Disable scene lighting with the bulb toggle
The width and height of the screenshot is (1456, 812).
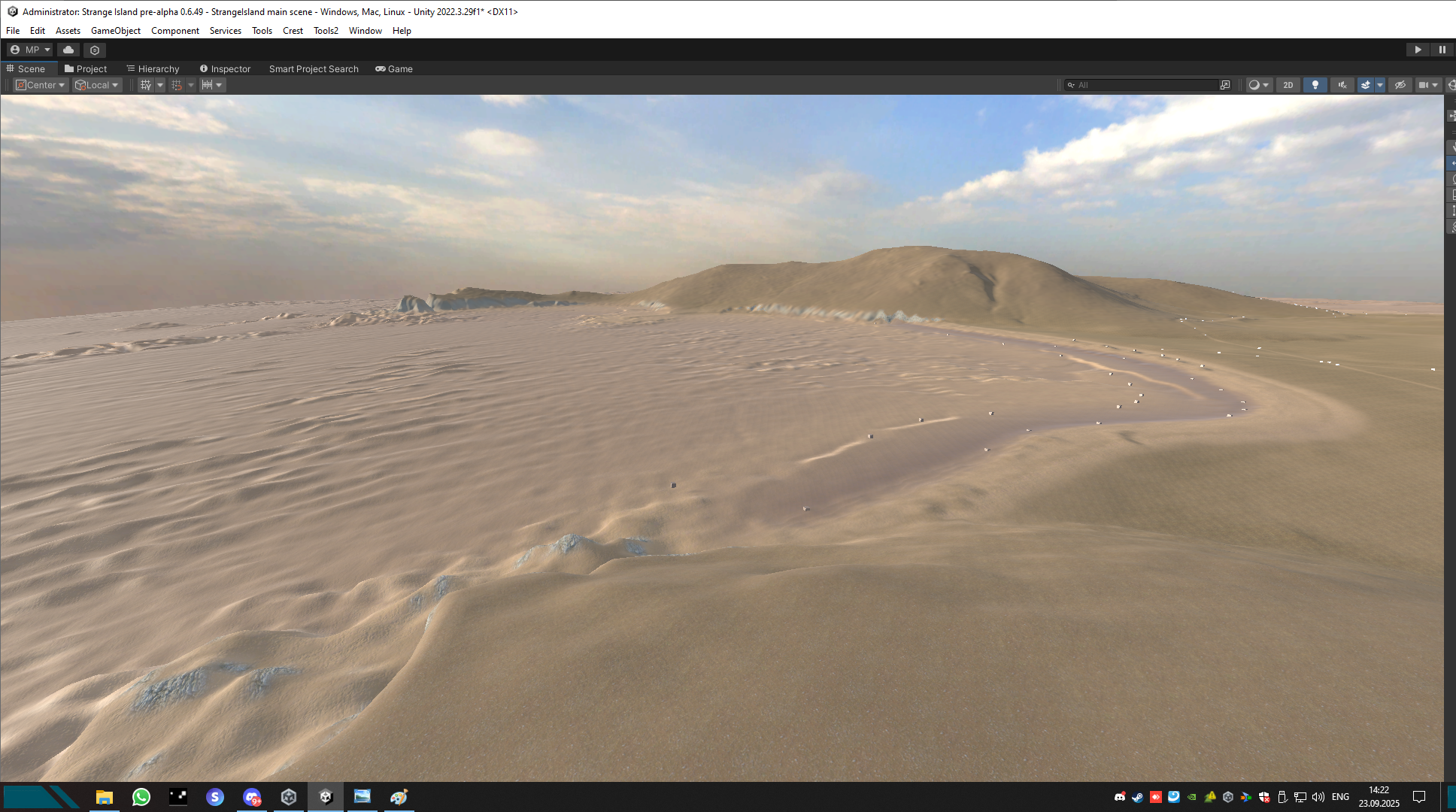coord(1315,84)
